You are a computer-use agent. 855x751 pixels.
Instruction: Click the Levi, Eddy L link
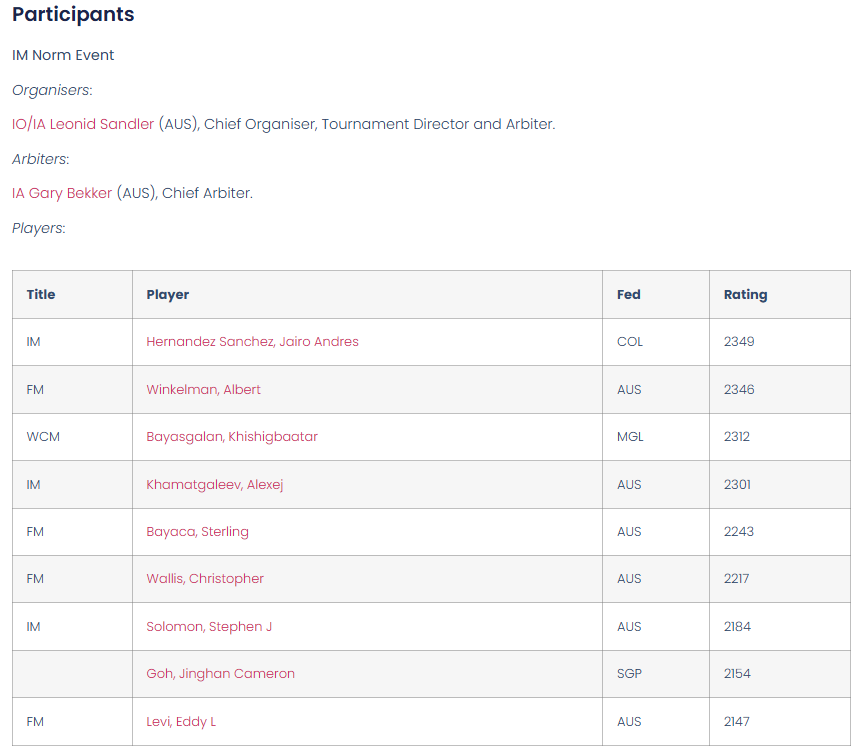point(181,722)
